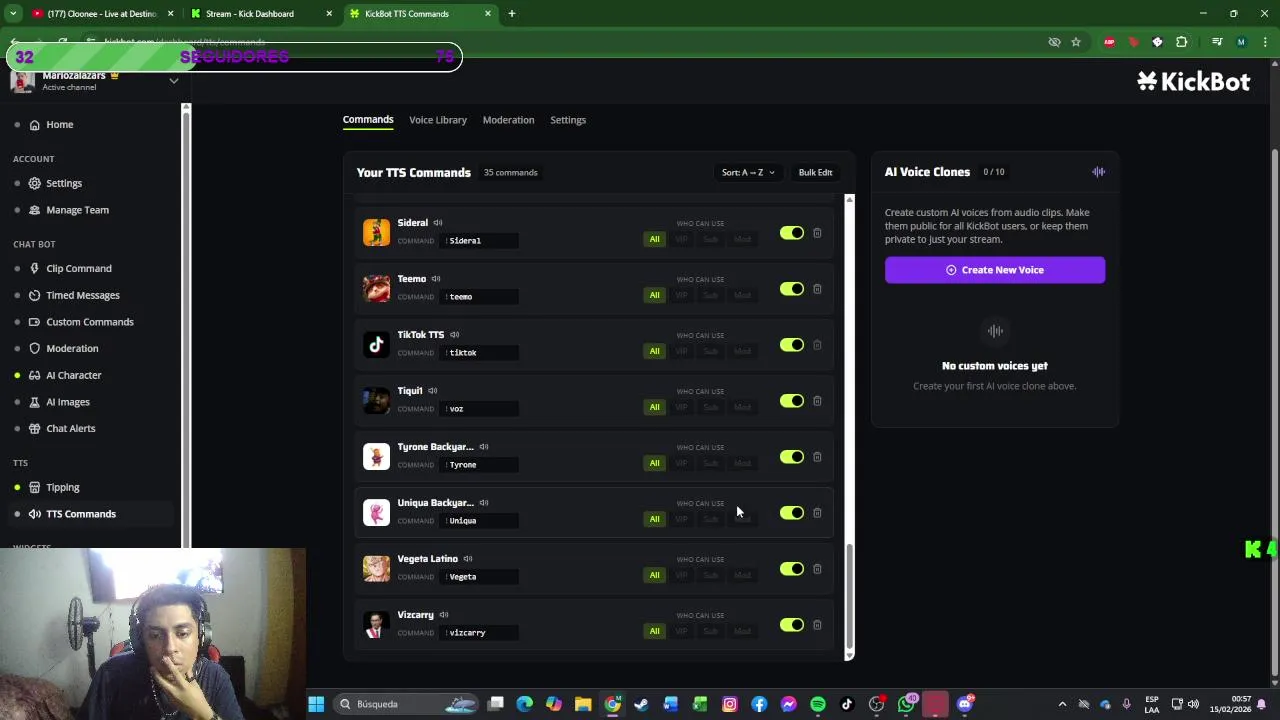Play the Sideral voice preview speaker icon
The height and width of the screenshot is (720, 1280).
tap(438, 223)
